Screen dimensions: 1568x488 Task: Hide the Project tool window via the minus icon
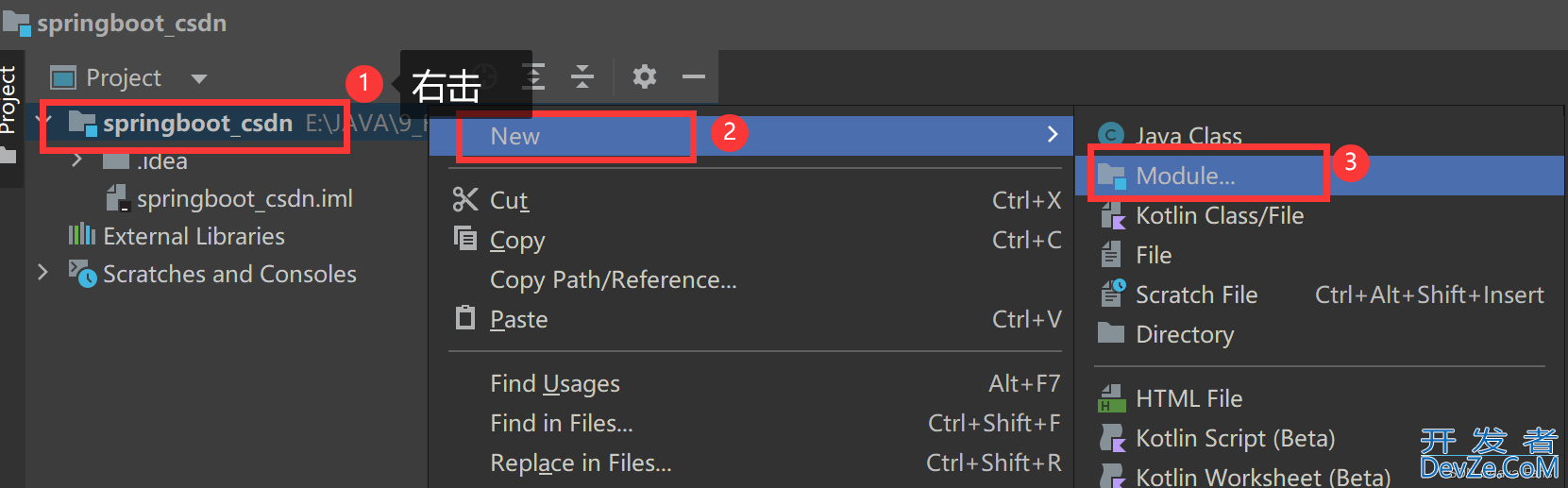pyautogui.click(x=694, y=76)
